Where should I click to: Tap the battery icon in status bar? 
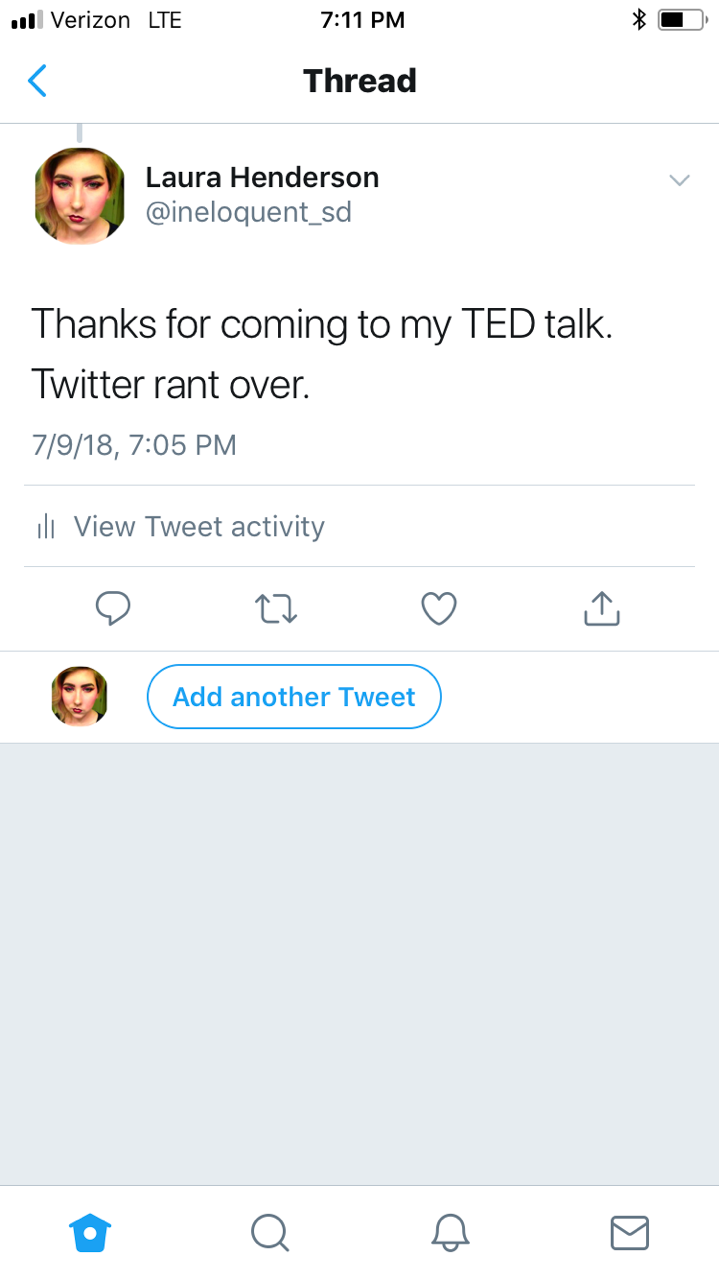coord(681,20)
